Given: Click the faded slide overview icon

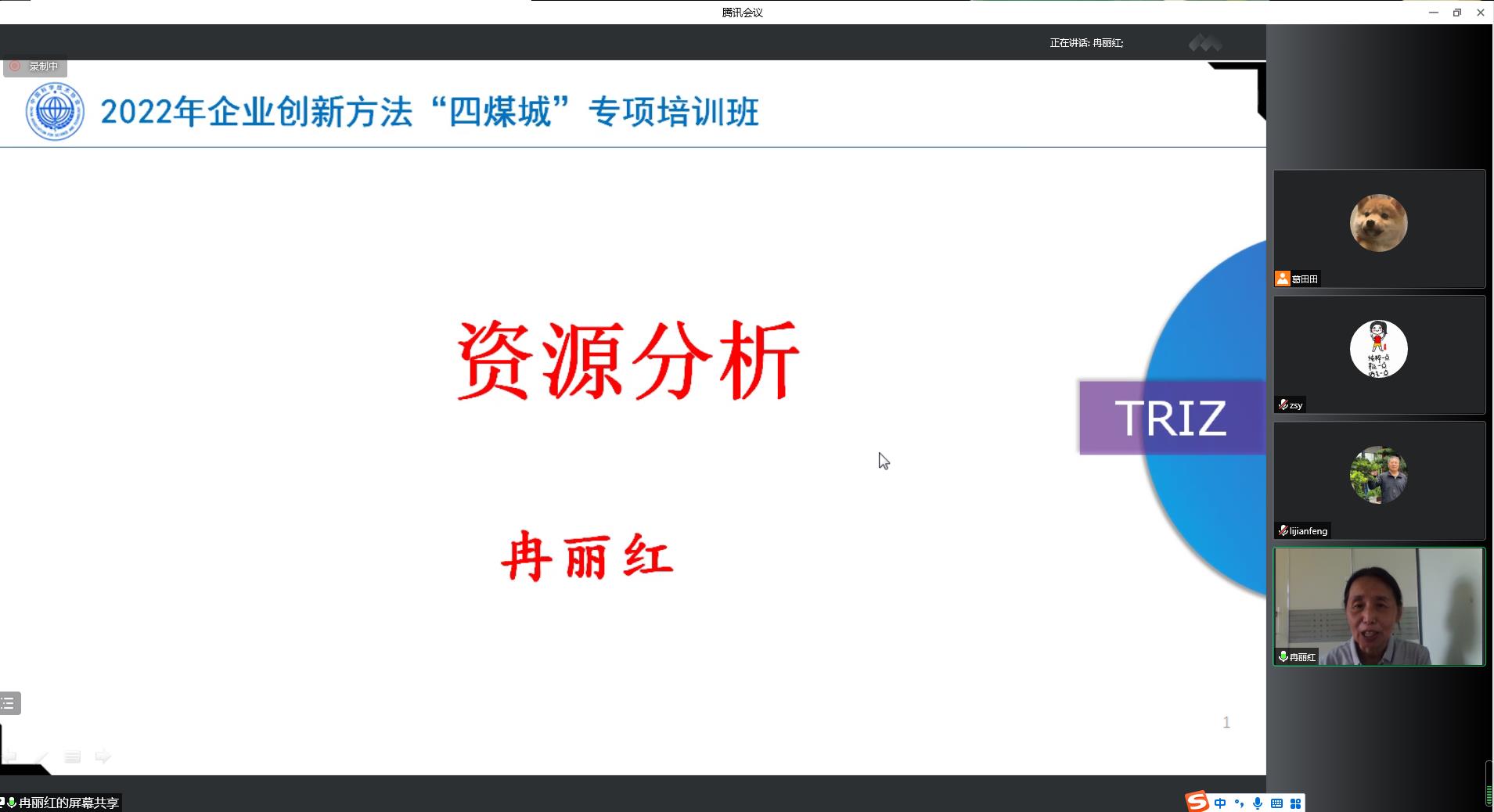Looking at the screenshot, I should pos(73,756).
